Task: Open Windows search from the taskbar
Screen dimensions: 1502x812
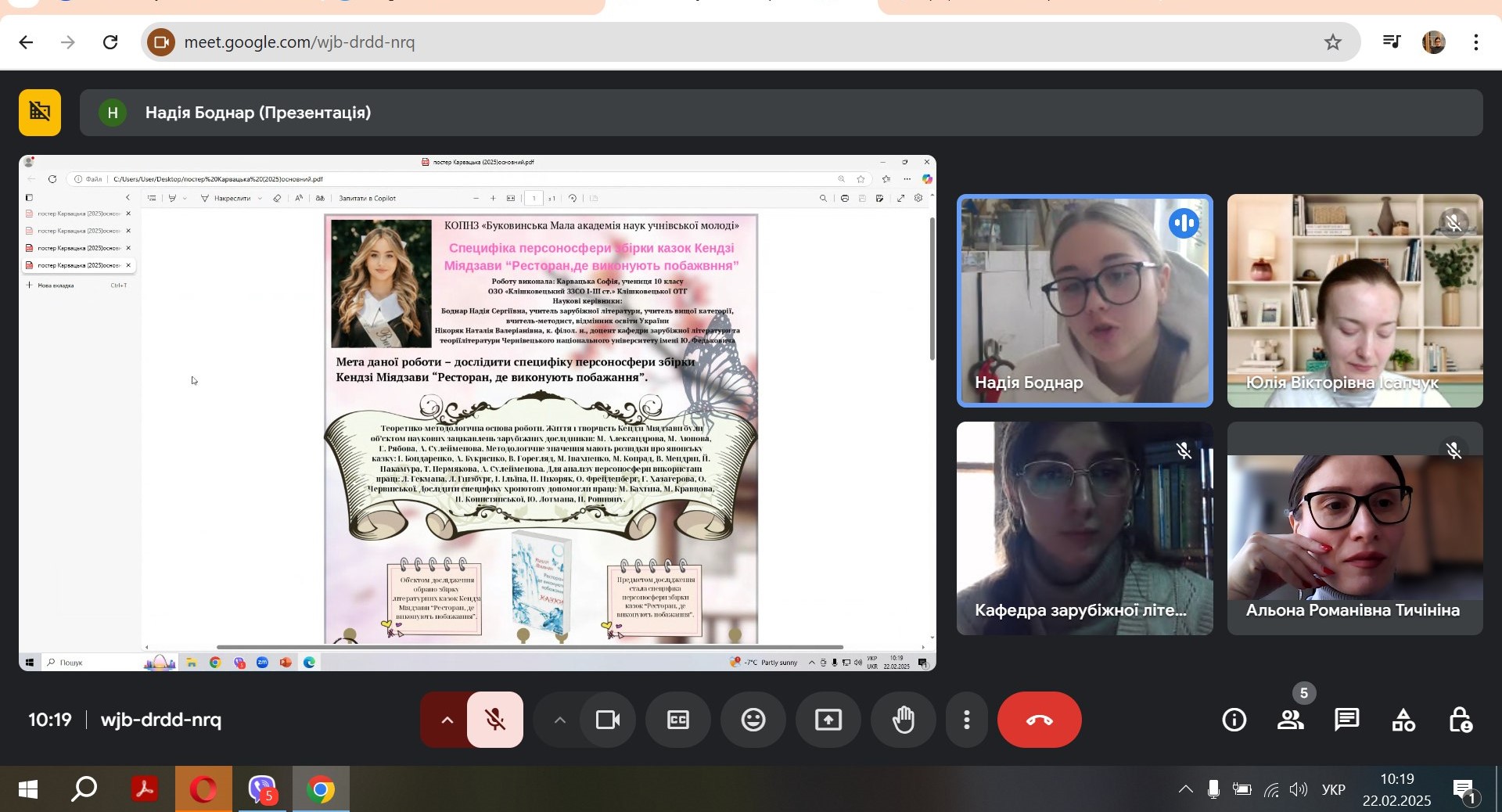Action: (84, 790)
